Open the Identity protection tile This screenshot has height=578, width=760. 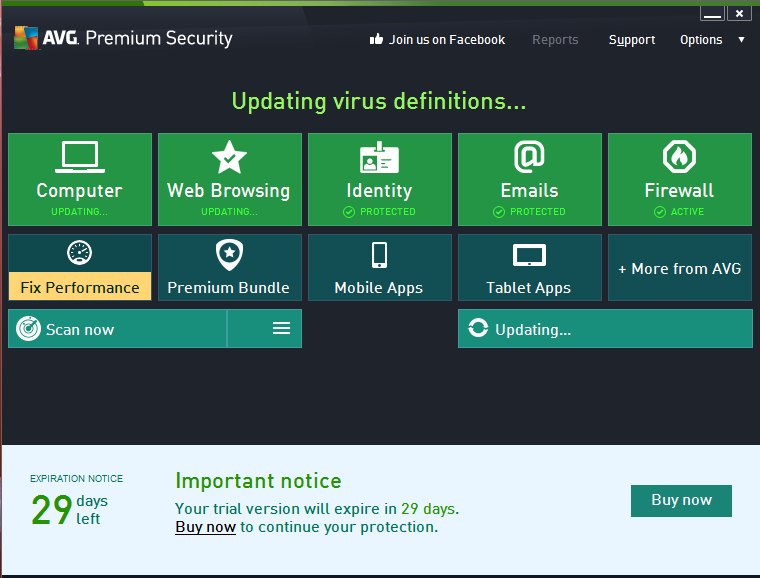tap(380, 179)
